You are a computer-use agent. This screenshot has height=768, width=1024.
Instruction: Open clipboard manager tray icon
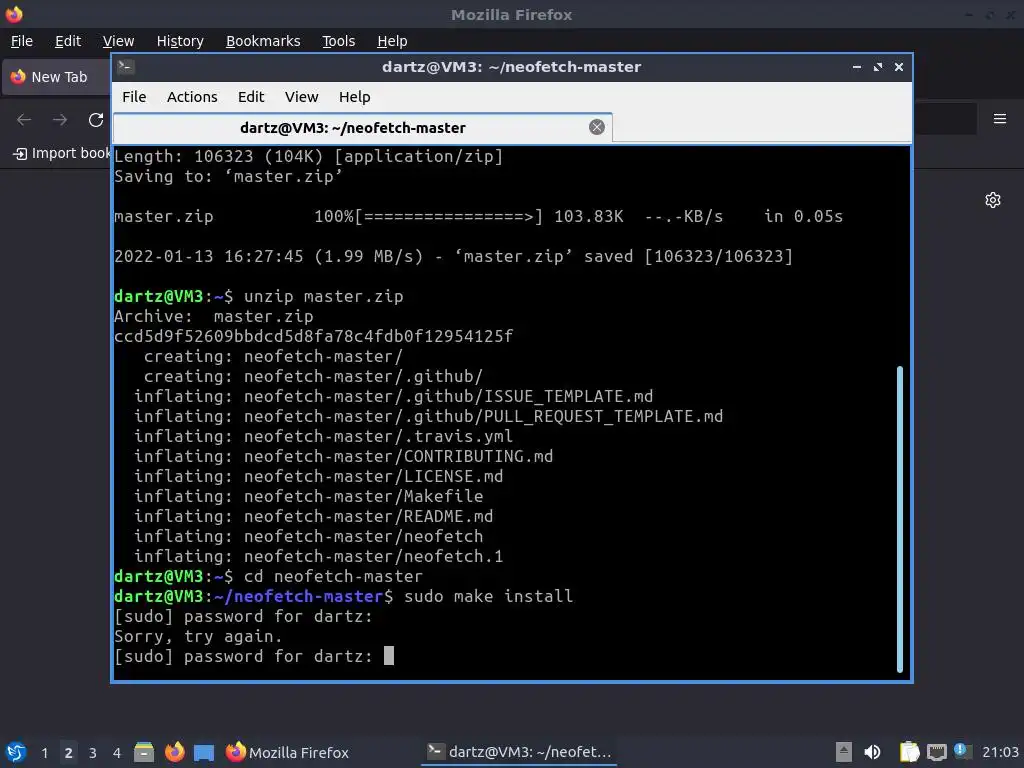coord(909,752)
